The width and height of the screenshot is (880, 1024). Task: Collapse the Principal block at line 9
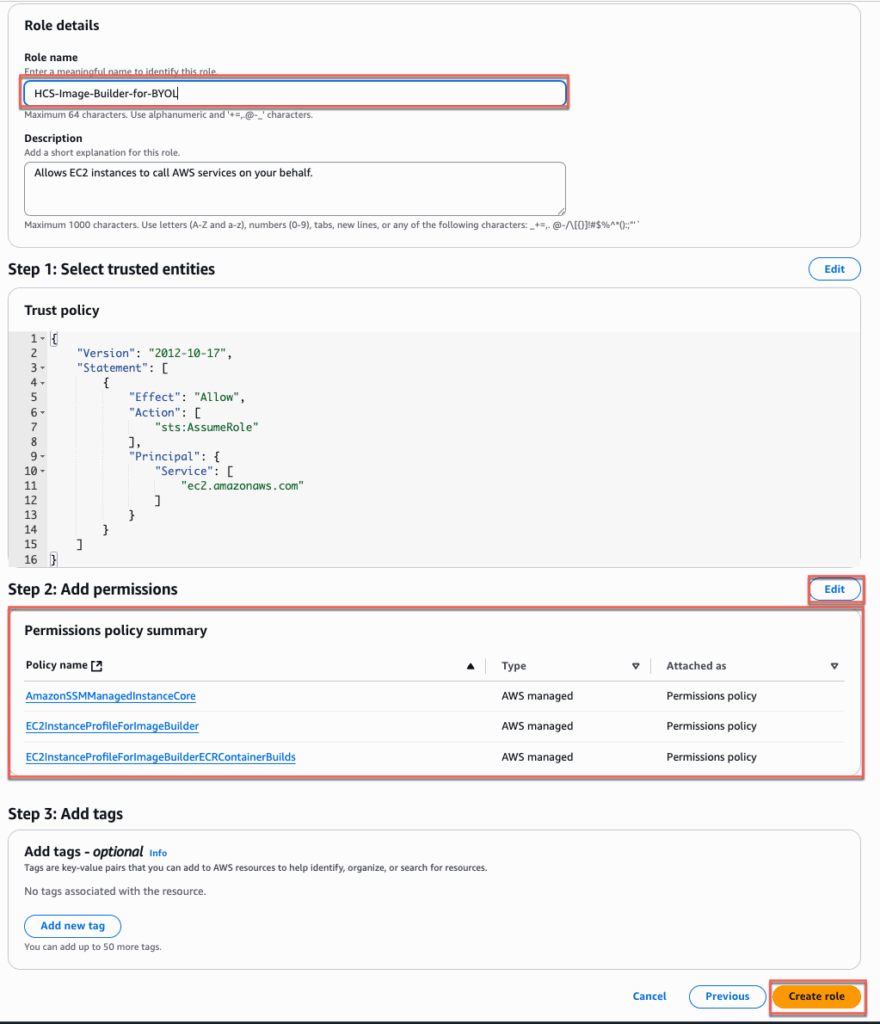(44, 456)
